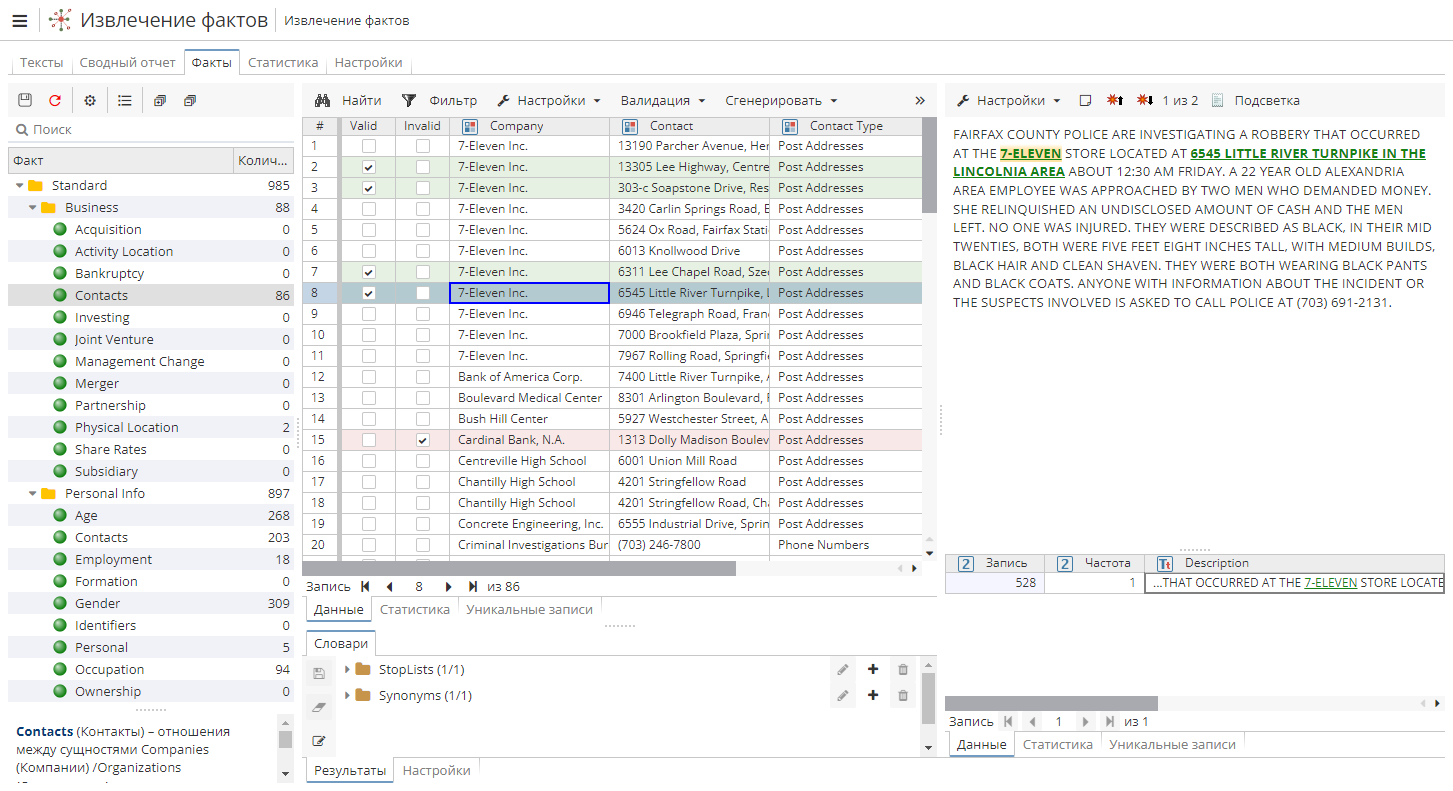
Task: Go to first record in facts grid
Action: point(365,587)
